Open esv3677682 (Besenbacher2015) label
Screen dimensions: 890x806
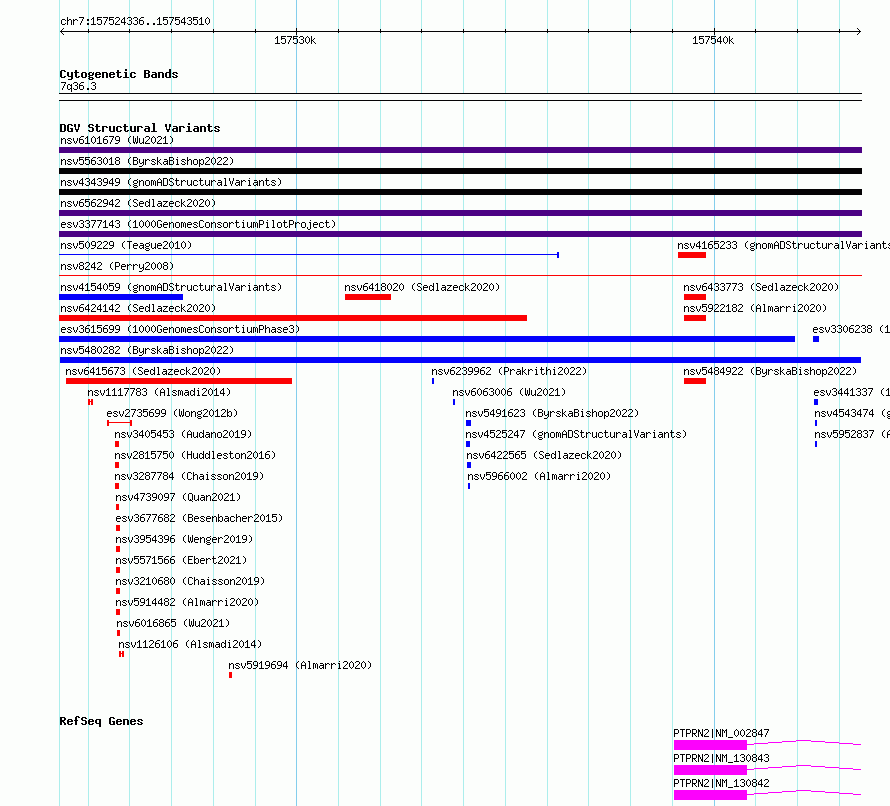(x=199, y=518)
